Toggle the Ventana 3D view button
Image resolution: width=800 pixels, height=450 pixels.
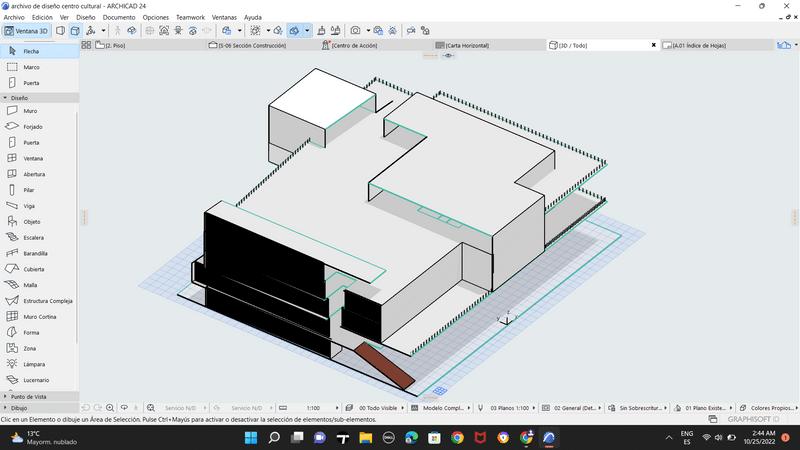click(26, 31)
